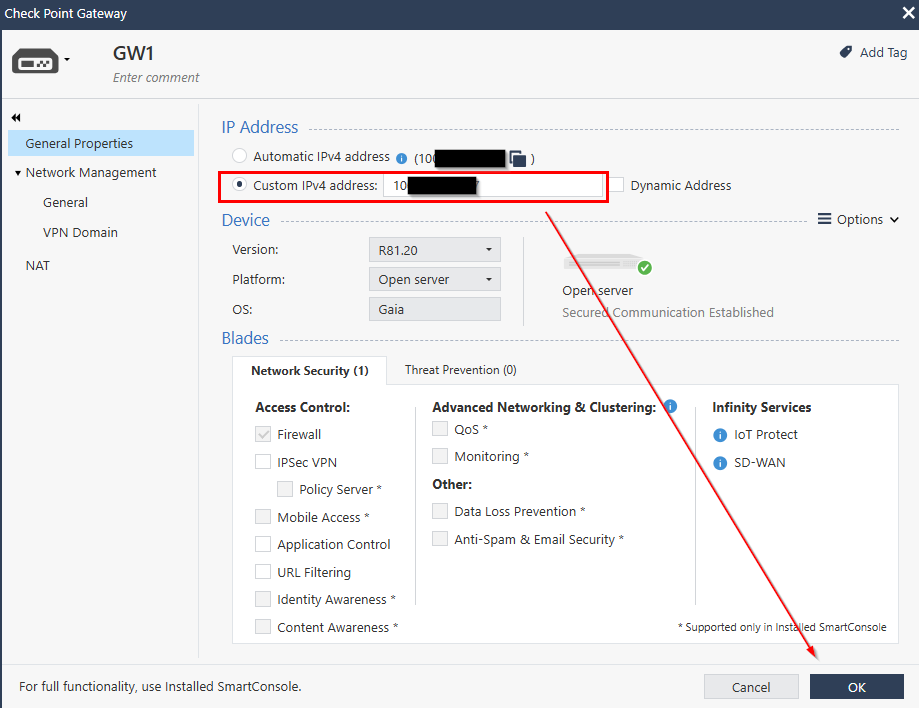This screenshot has height=708, width=919.
Task: Open General under Network Management
Action: coord(65,203)
